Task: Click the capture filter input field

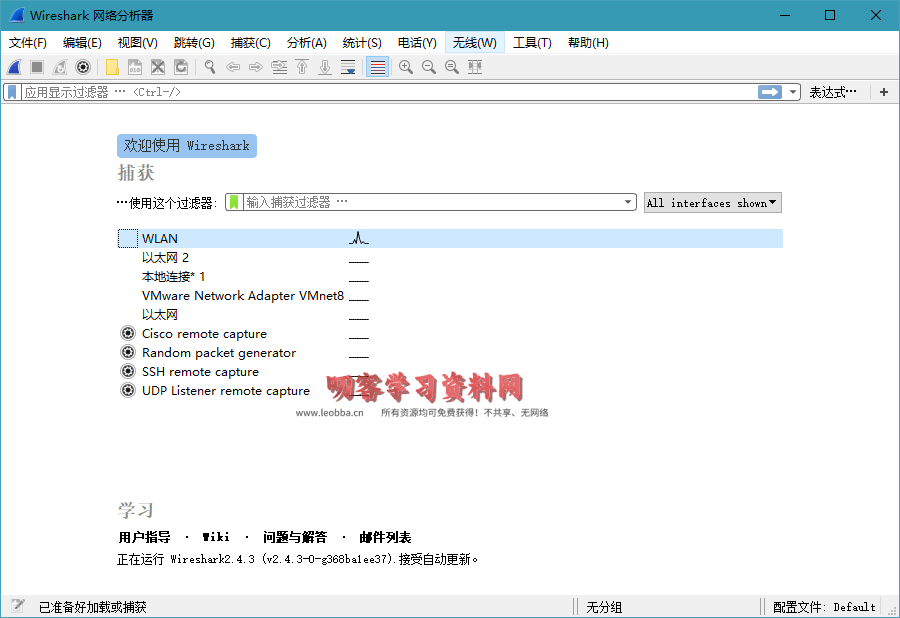Action: point(430,202)
